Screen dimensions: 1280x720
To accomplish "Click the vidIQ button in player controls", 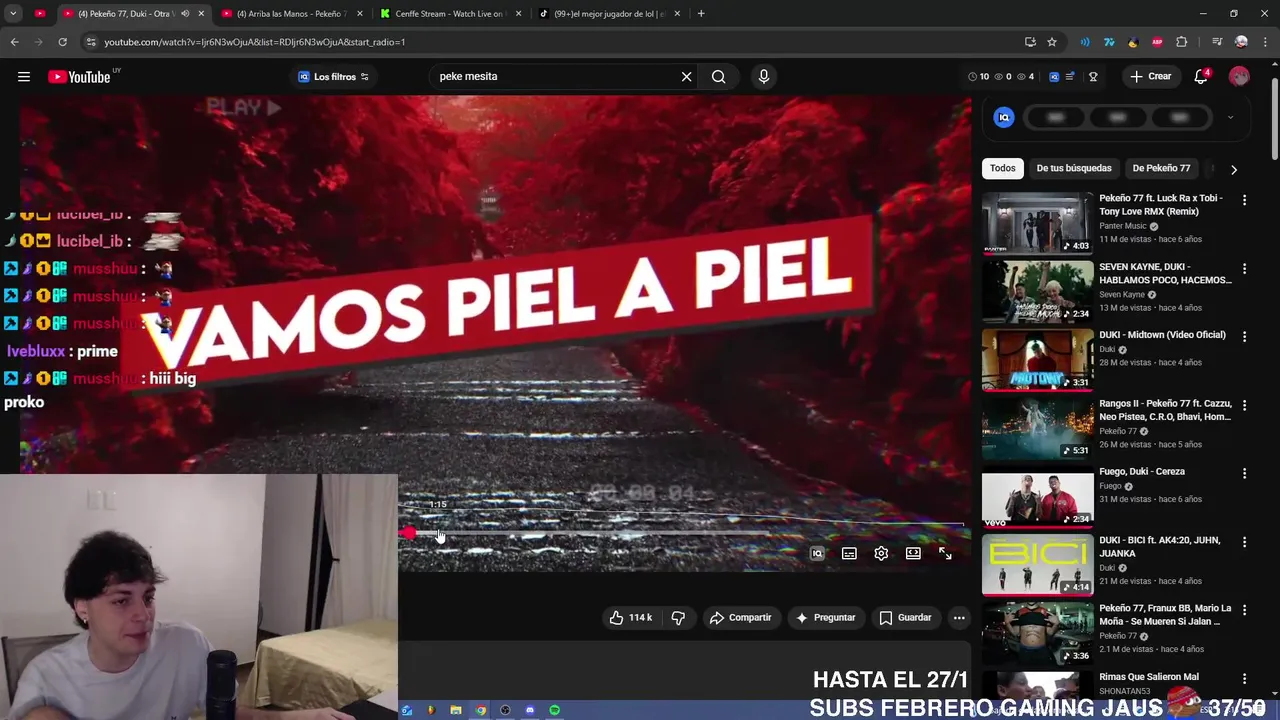I will (x=817, y=553).
